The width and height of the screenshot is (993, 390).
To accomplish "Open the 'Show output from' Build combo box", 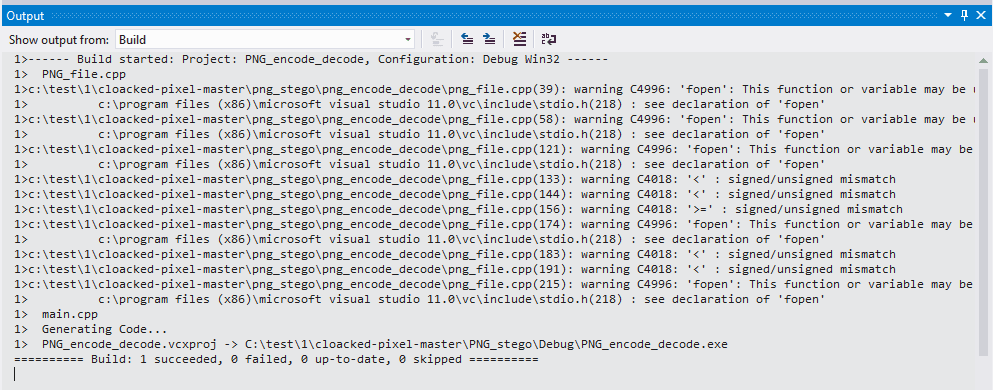I will point(265,40).
